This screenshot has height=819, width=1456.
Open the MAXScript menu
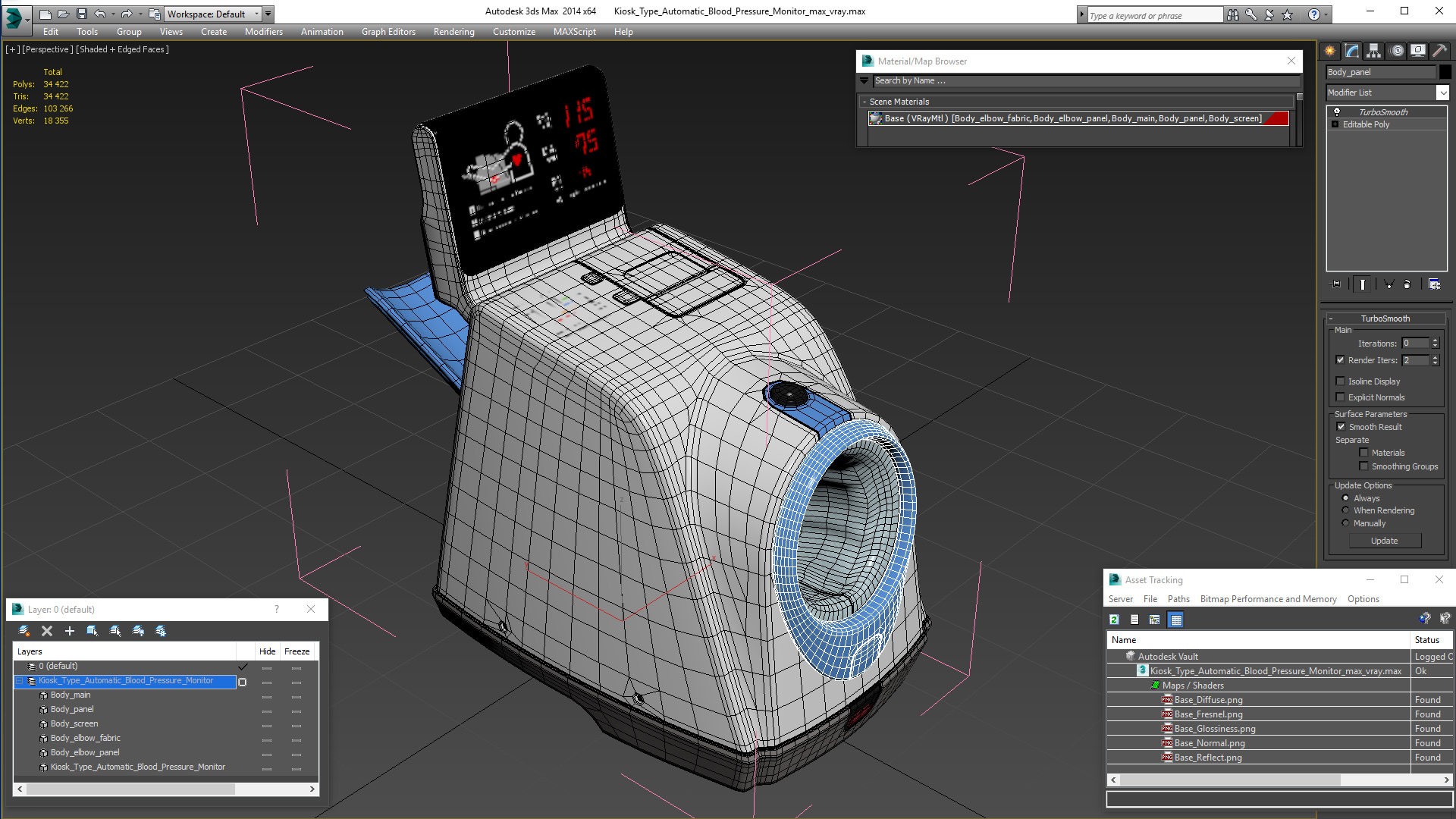(574, 32)
